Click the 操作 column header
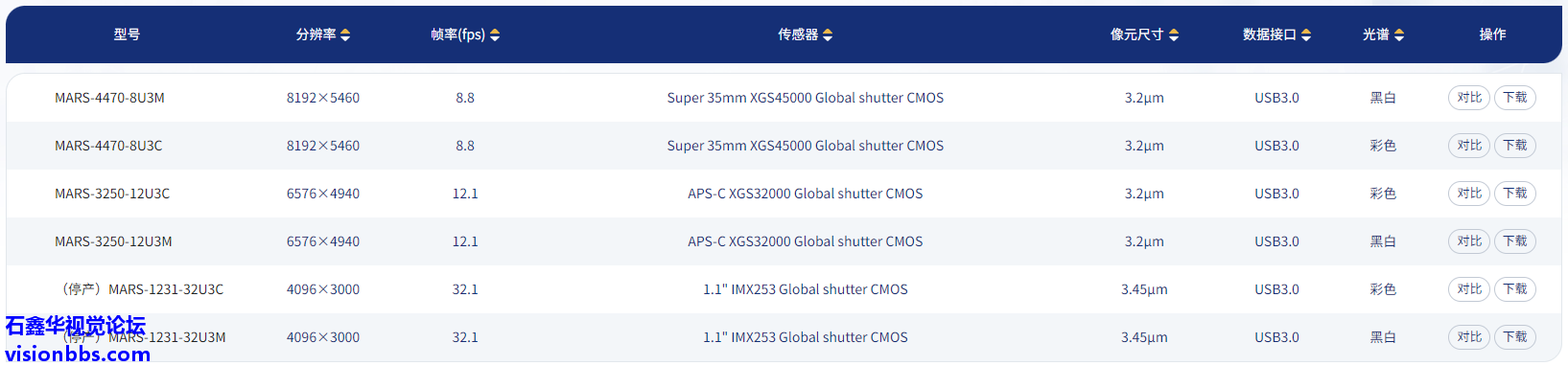This screenshot has width=1568, height=366. (x=1492, y=34)
